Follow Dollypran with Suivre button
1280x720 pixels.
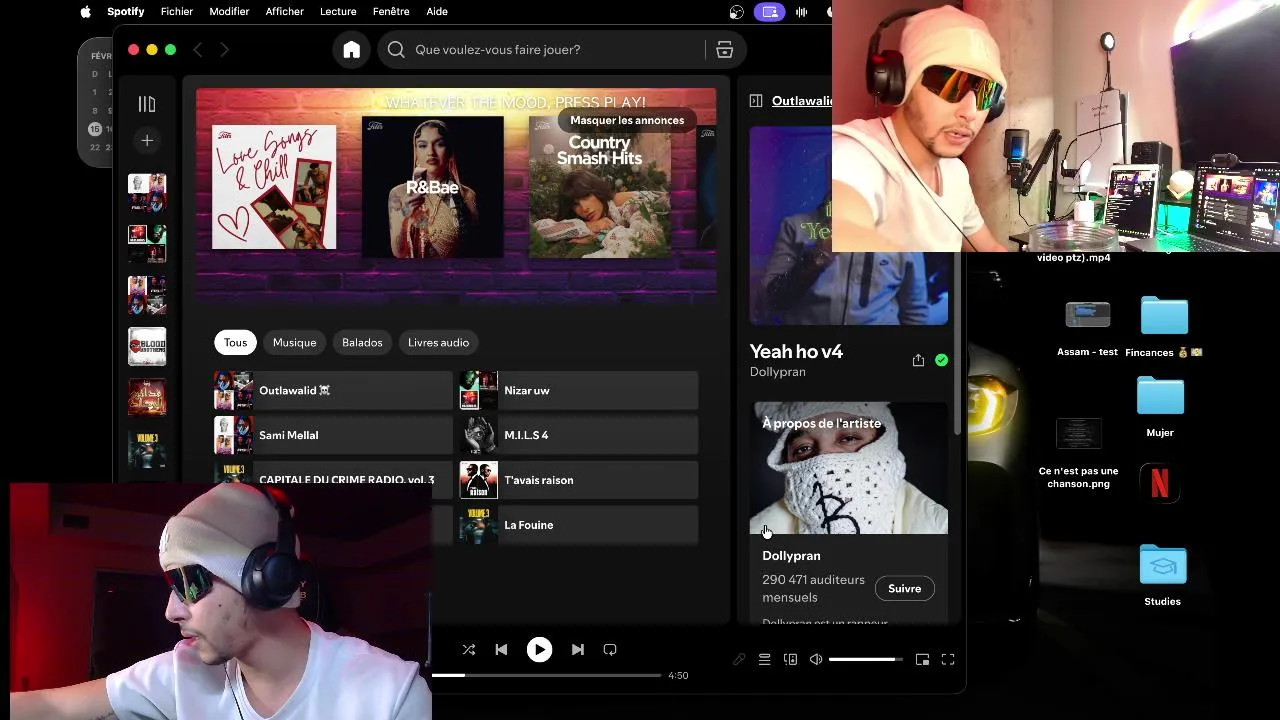pyautogui.click(x=904, y=589)
